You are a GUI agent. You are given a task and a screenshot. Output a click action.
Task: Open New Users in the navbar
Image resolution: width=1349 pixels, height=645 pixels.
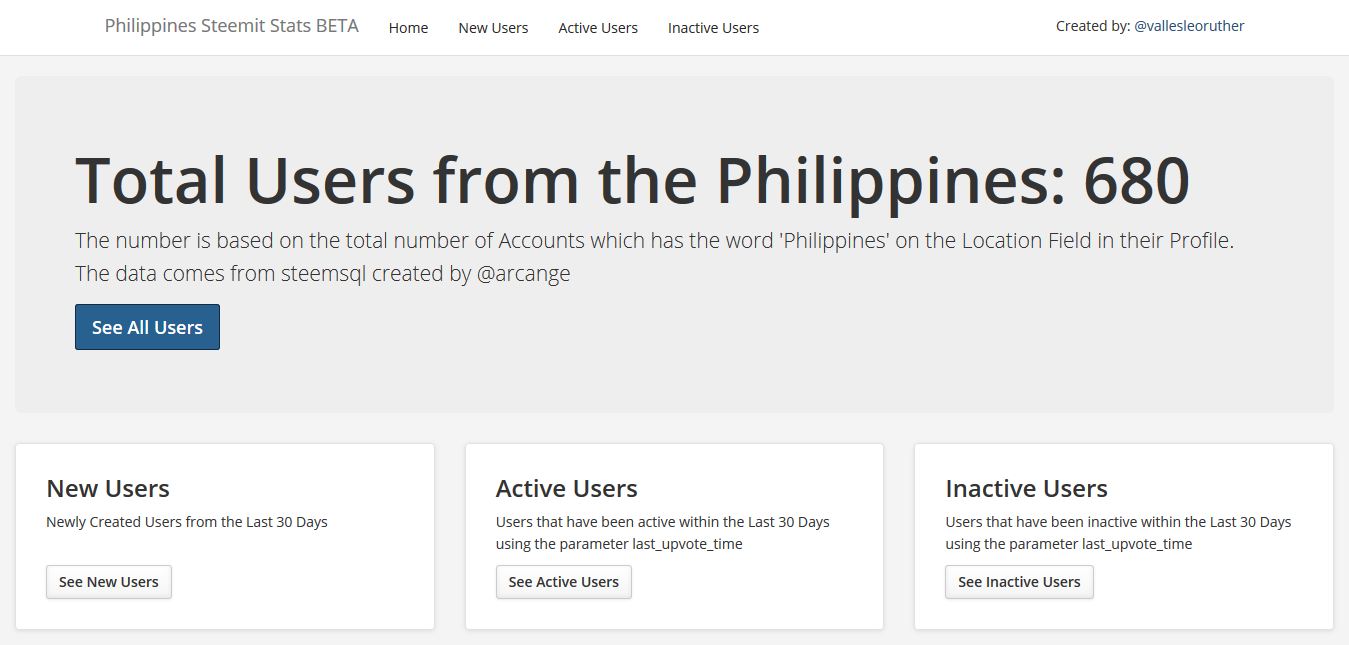(x=493, y=28)
